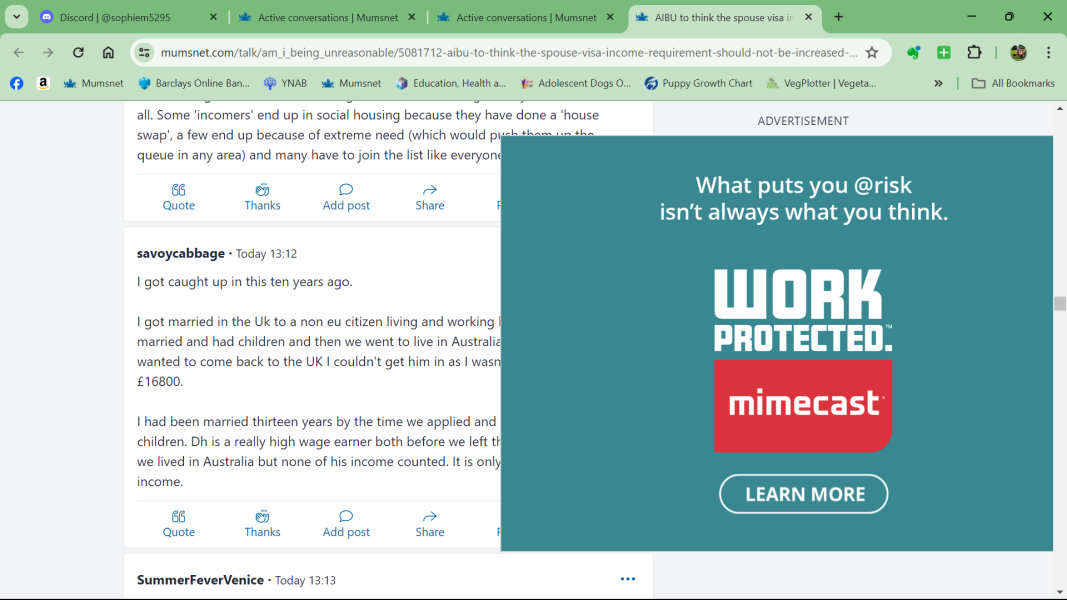Image resolution: width=1067 pixels, height=600 pixels.
Task: Click the Chrome profile avatar
Action: coord(1018,52)
